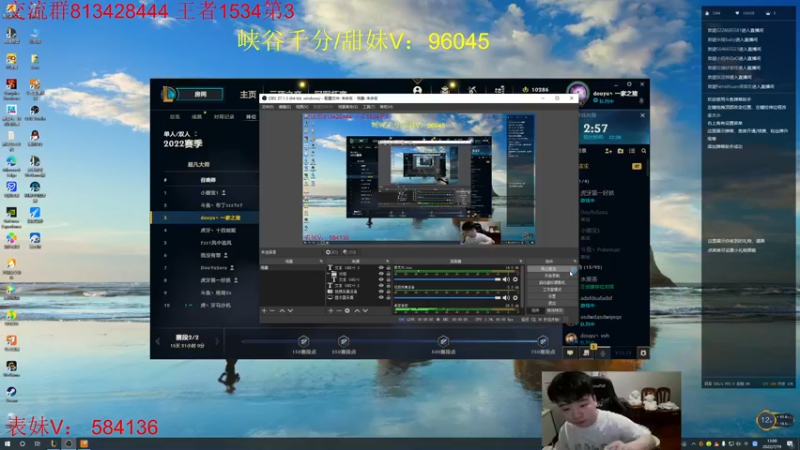
Task: Click League 房间 button
Action: (201, 94)
